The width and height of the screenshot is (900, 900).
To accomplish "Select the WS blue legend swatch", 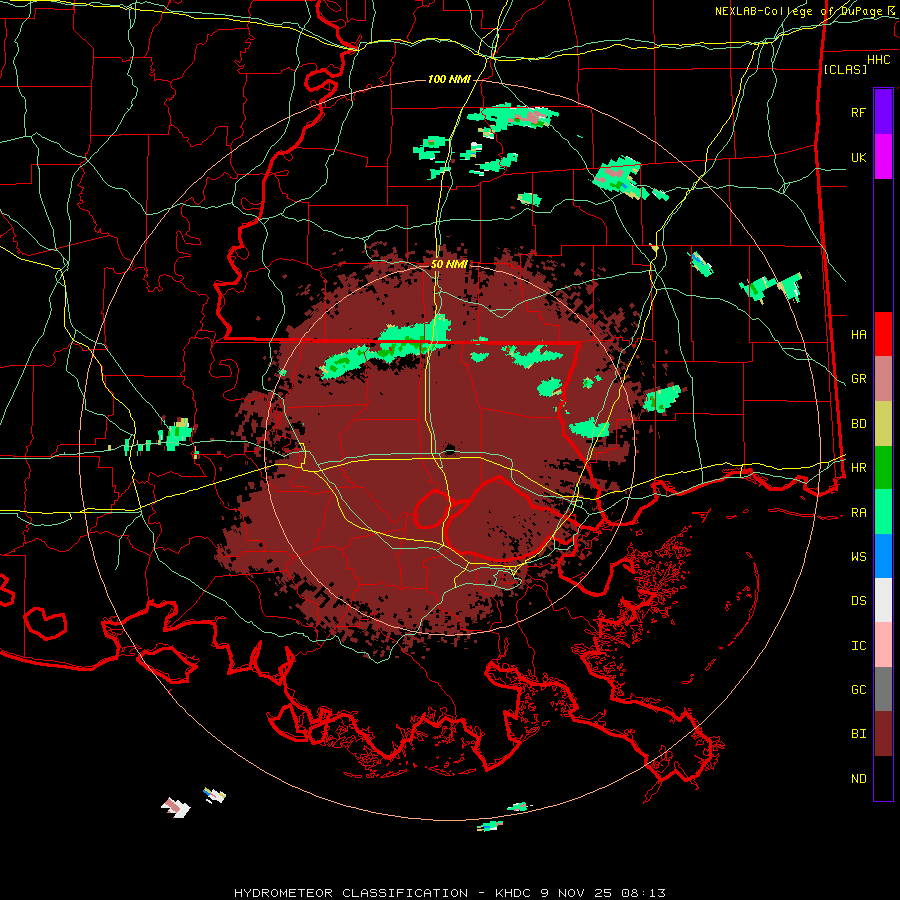I will click(x=883, y=556).
